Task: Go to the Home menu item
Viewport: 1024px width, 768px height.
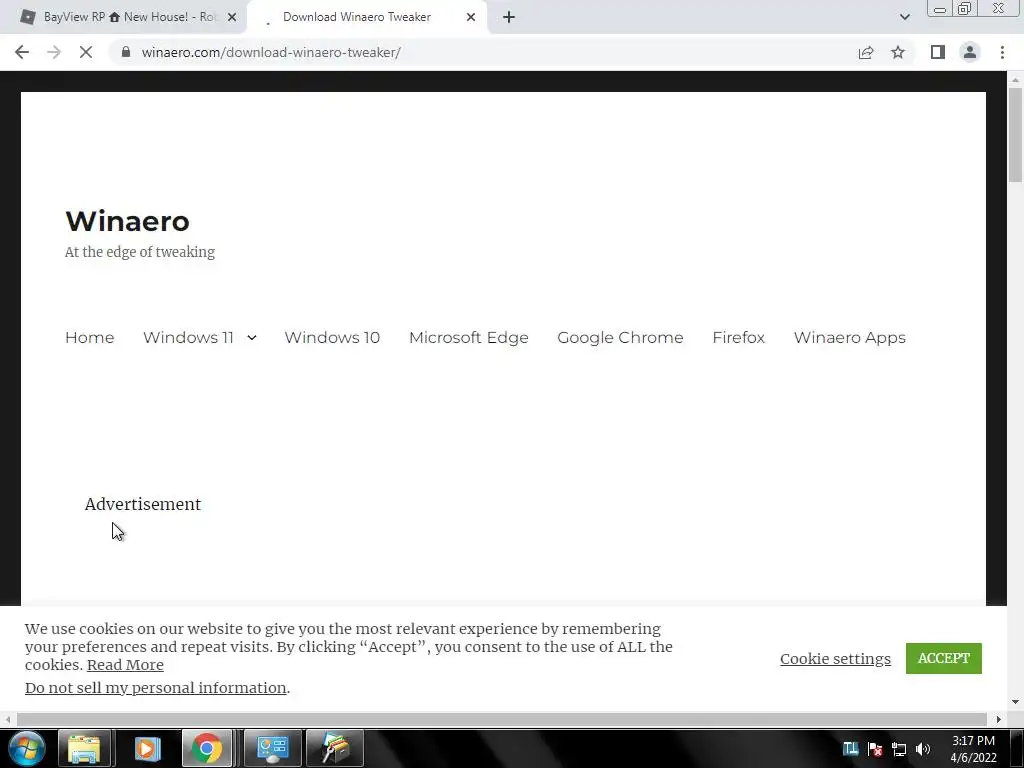Action: pyautogui.click(x=89, y=338)
